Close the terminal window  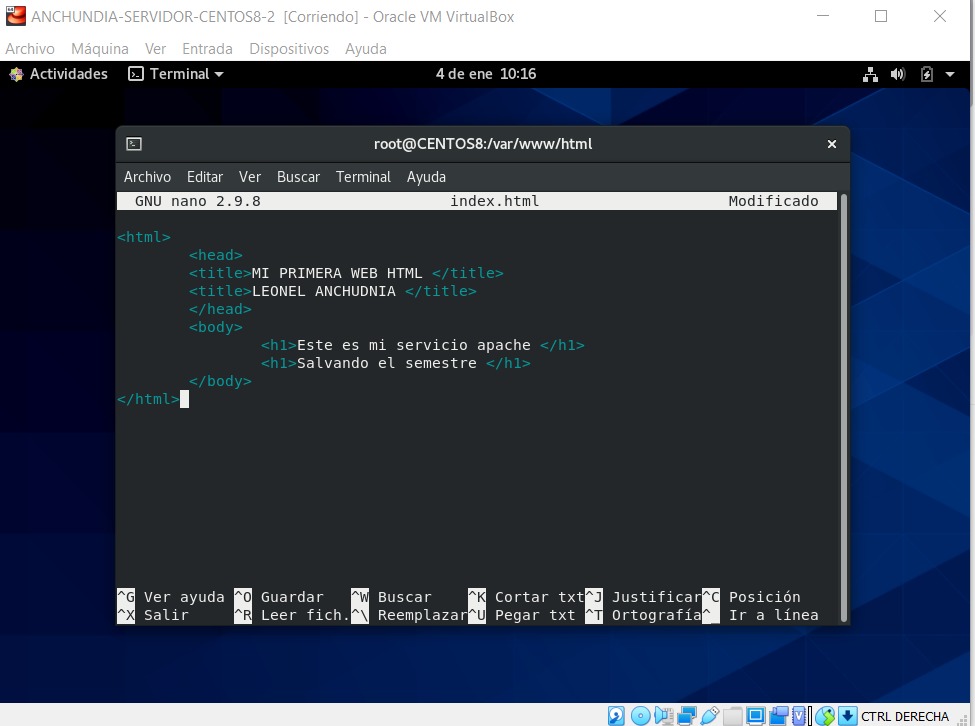click(831, 144)
